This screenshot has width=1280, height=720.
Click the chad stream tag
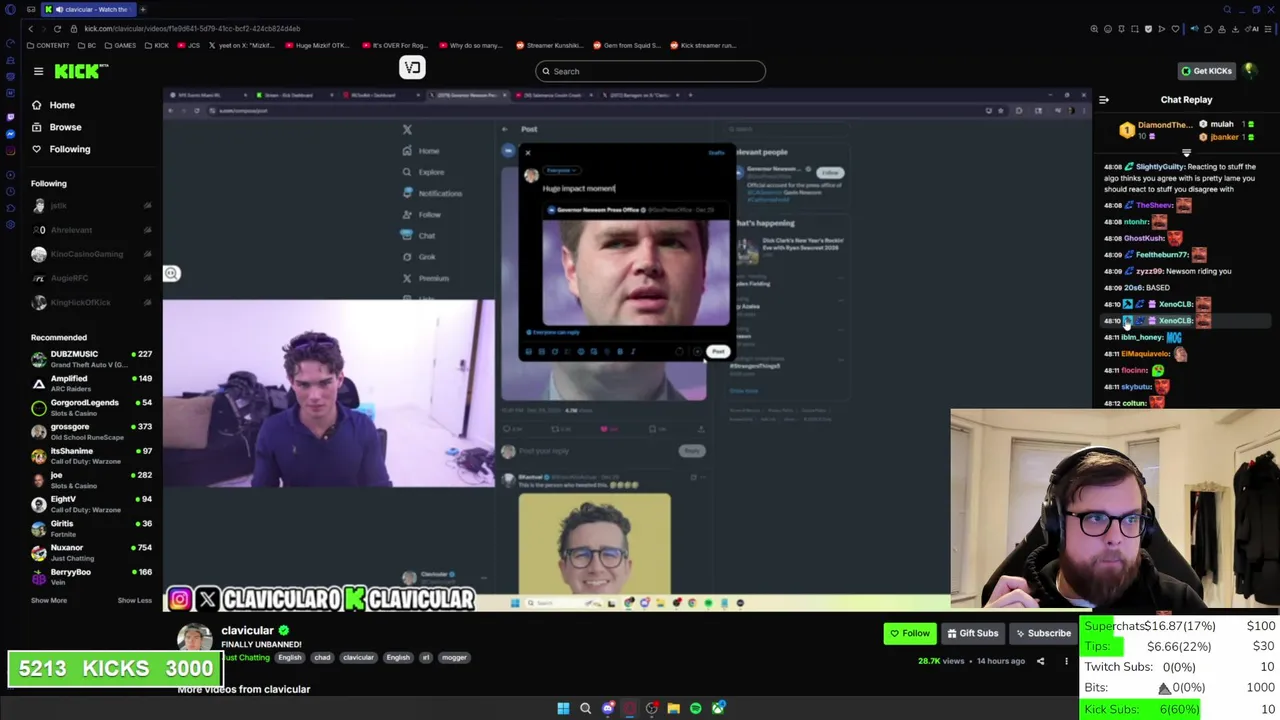322,657
